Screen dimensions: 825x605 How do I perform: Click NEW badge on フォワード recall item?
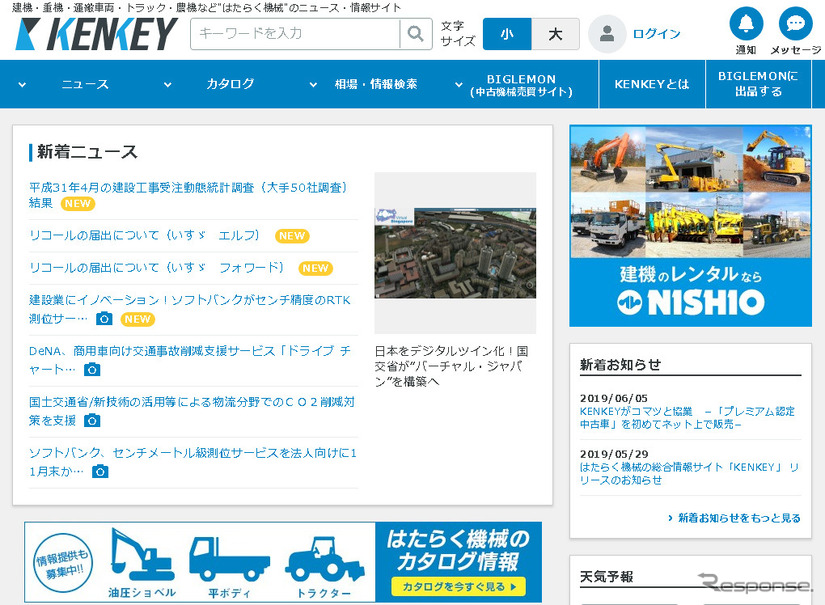[x=316, y=268]
